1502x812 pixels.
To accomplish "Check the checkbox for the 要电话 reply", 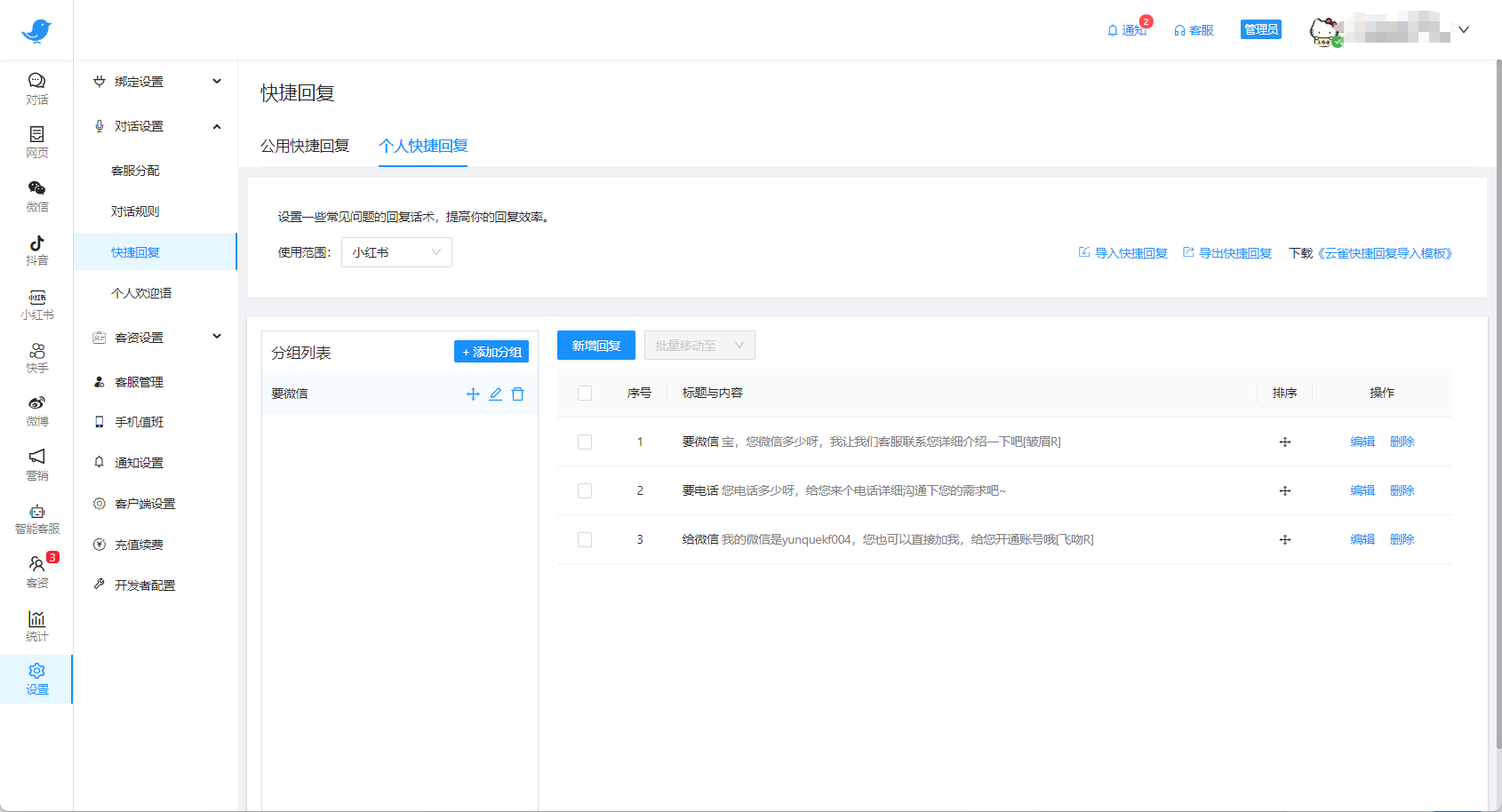I will (x=584, y=490).
